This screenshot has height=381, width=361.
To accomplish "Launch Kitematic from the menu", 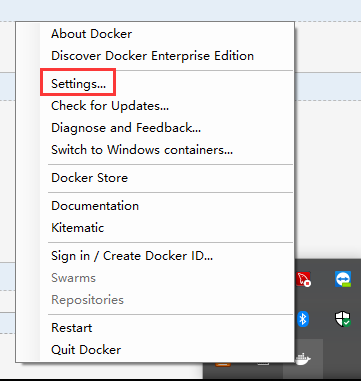I will (x=78, y=228).
